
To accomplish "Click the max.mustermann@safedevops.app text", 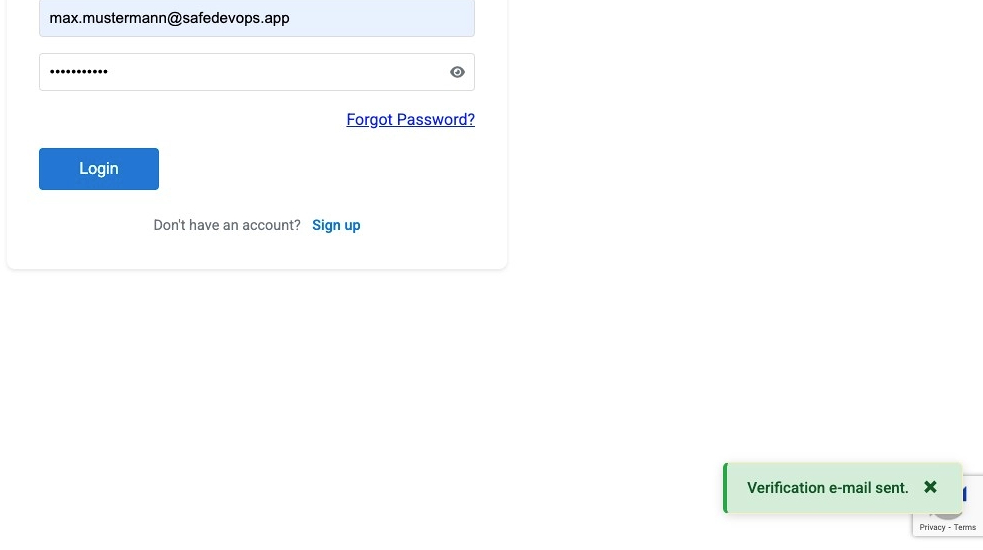I will click(x=169, y=18).
